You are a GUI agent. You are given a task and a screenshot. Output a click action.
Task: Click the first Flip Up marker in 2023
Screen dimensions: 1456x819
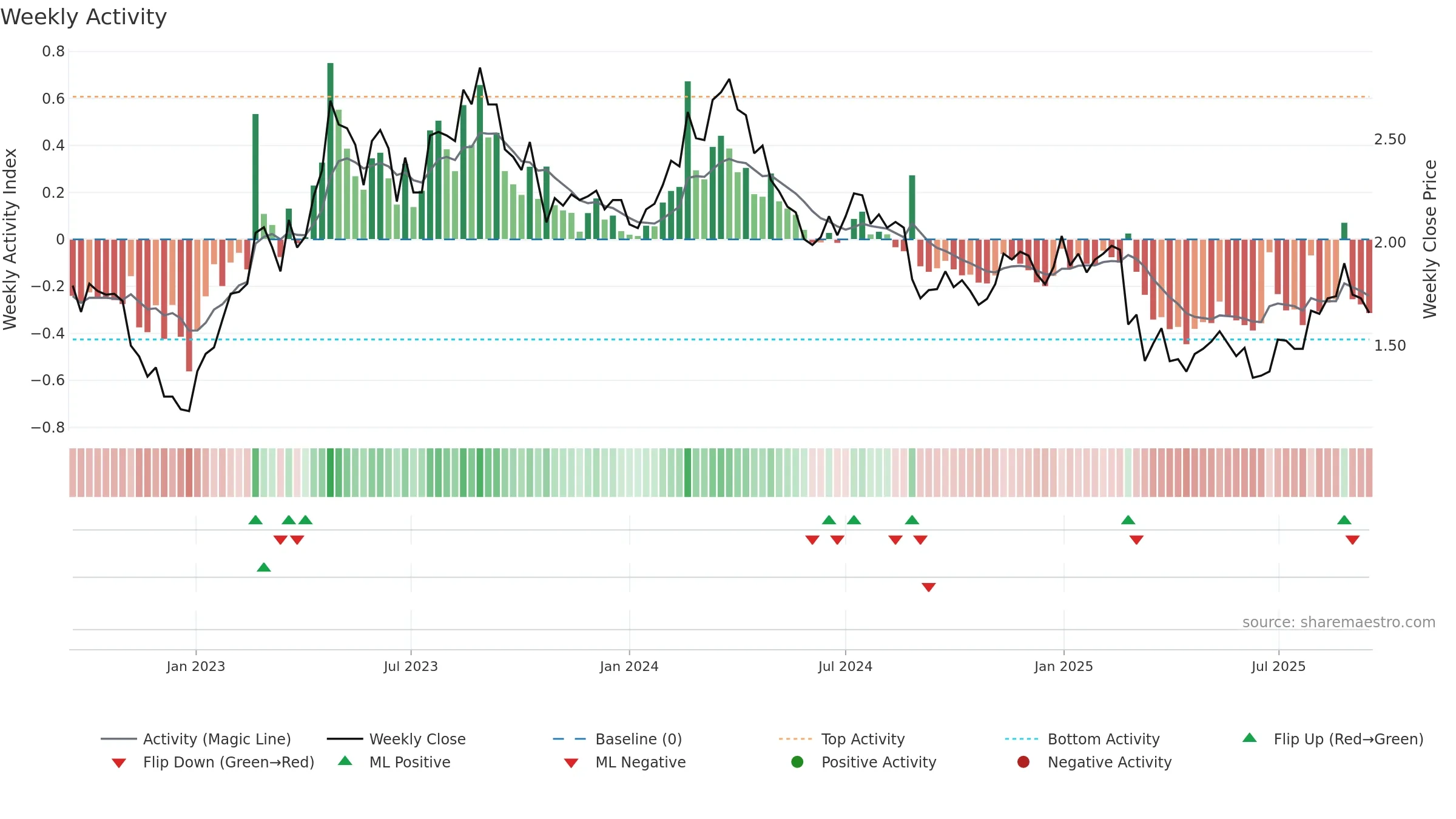pos(255,520)
